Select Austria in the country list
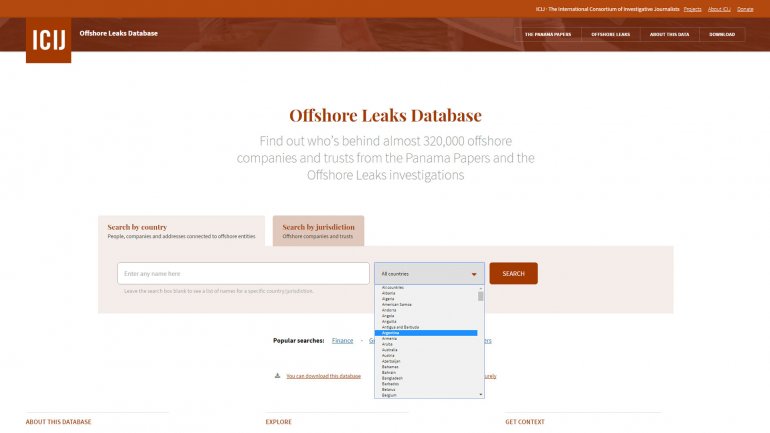Viewport: 770px width, 433px height. [x=426, y=355]
